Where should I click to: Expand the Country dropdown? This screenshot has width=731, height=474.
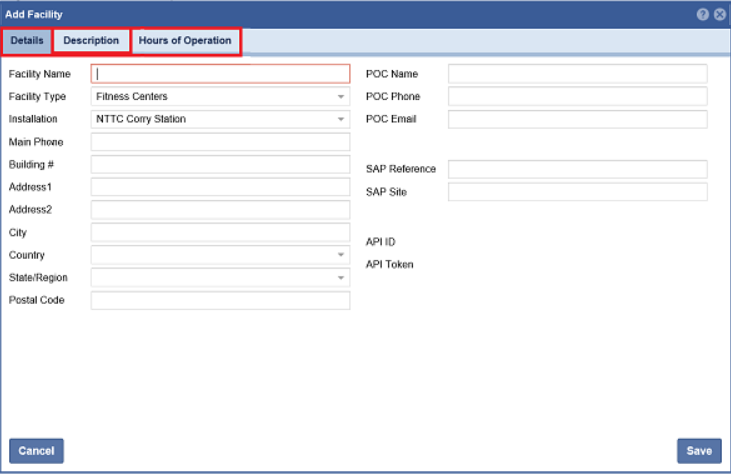click(341, 255)
